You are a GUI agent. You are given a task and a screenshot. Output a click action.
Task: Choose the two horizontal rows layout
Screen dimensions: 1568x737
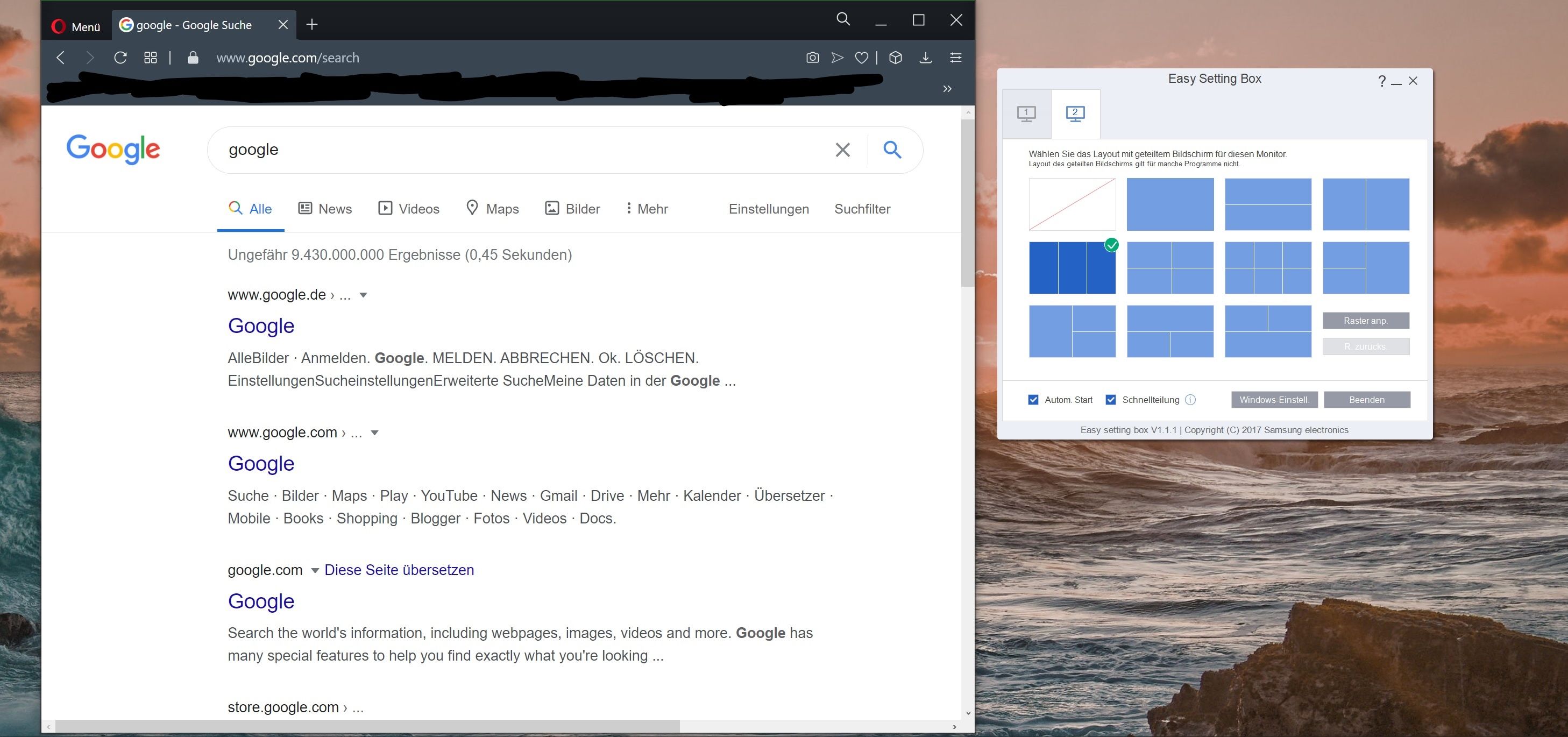point(1268,204)
